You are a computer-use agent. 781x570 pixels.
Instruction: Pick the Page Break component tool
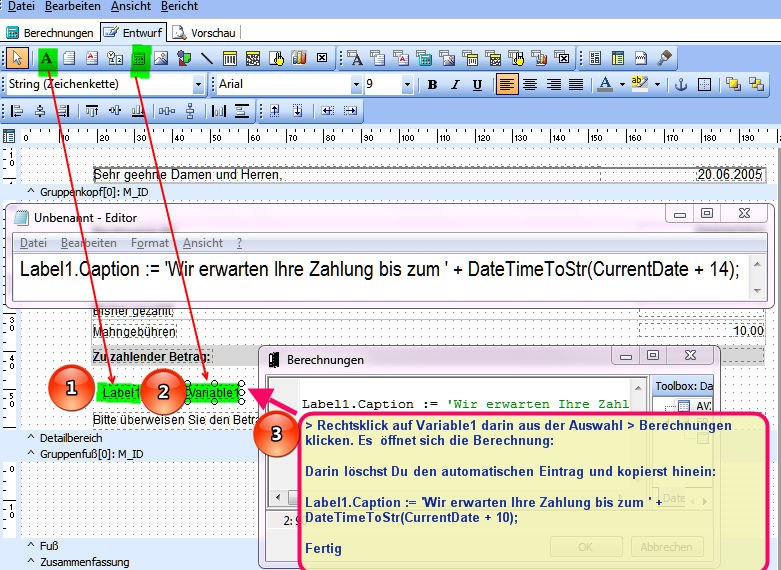tap(641, 58)
